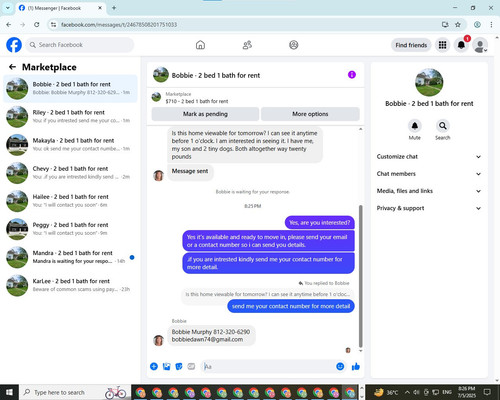The image size is (500, 400).
Task: Attach a photo using the image icon
Action: point(166,366)
